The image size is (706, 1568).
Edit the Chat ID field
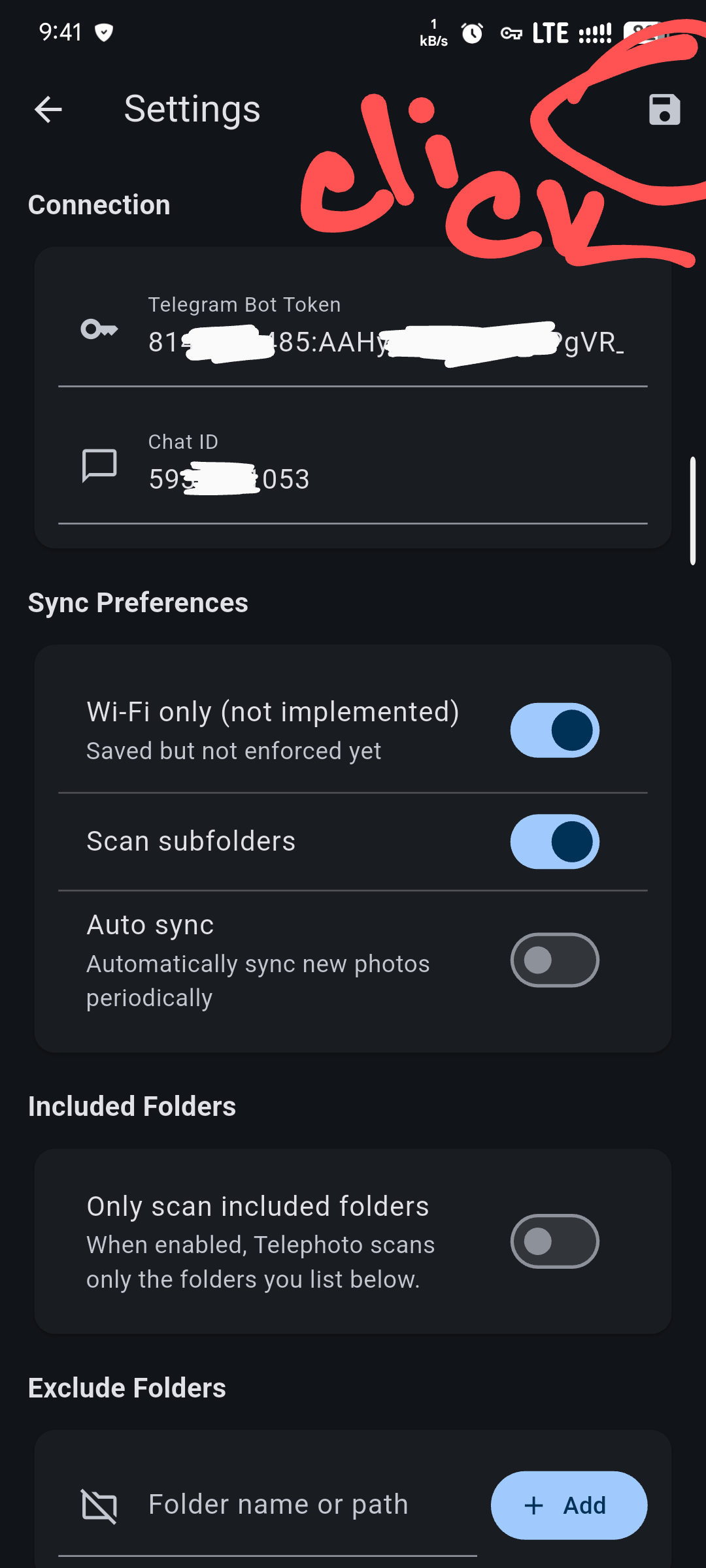pos(386,479)
